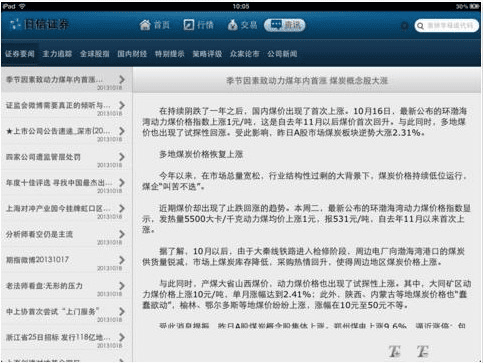Tap the battery indicator in status bar

[x=474, y=6]
